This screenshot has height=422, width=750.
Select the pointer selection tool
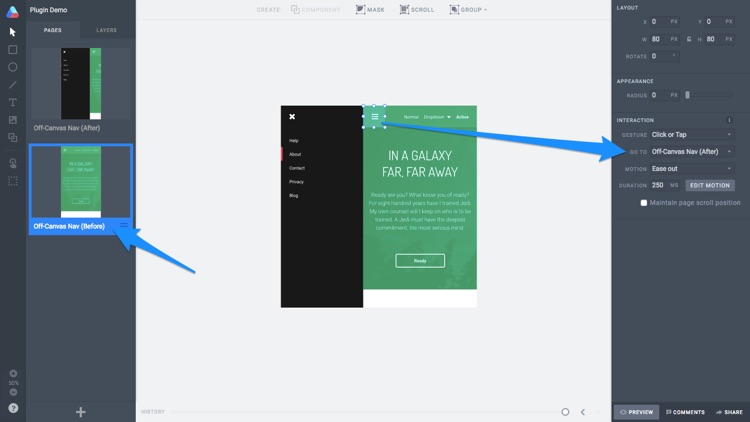(x=13, y=32)
